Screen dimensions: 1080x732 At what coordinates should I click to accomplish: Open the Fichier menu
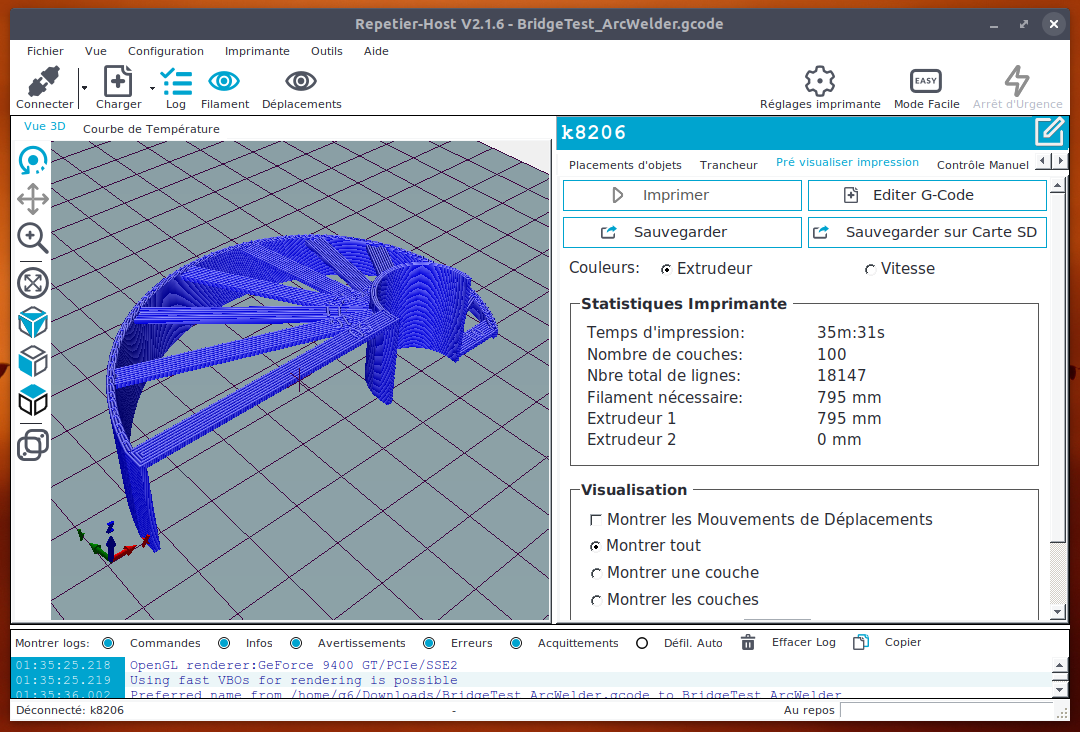(45, 51)
